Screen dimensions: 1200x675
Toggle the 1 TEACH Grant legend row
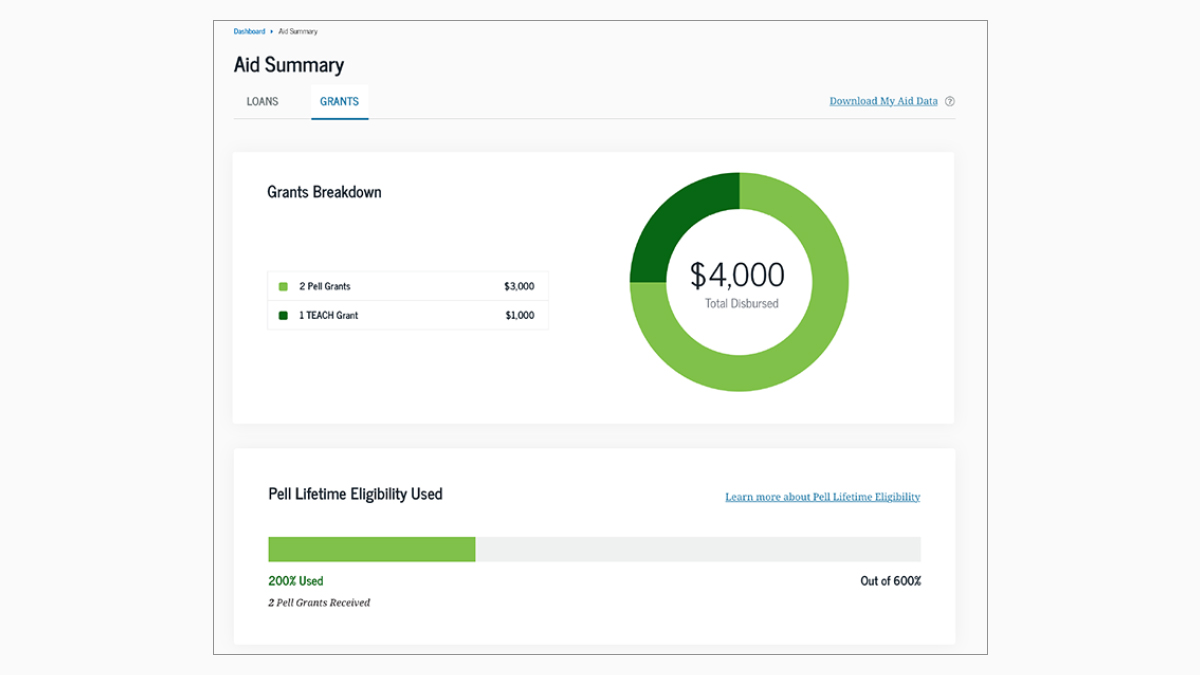point(407,315)
